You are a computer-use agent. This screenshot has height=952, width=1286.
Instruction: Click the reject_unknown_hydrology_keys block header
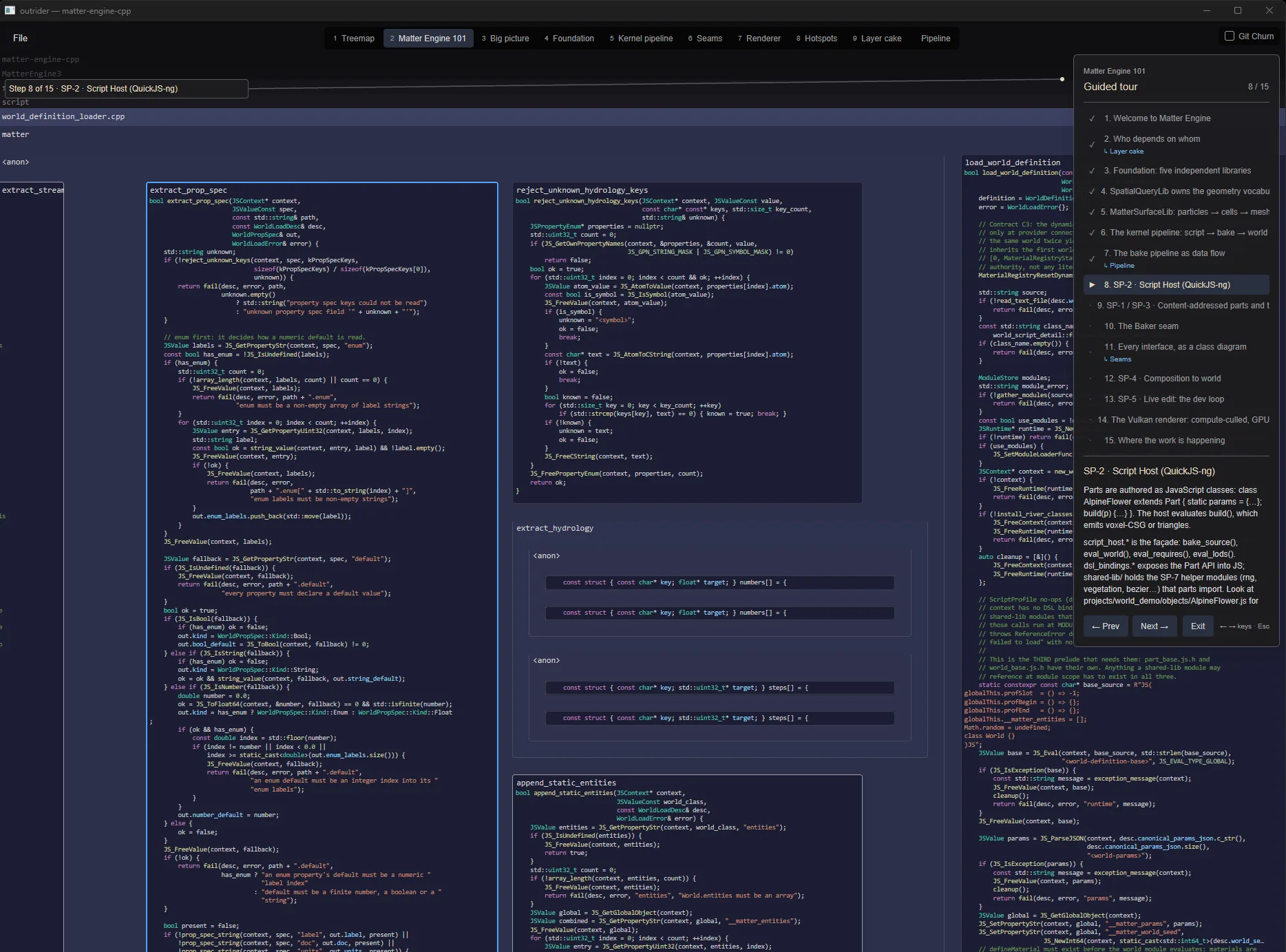click(582, 190)
